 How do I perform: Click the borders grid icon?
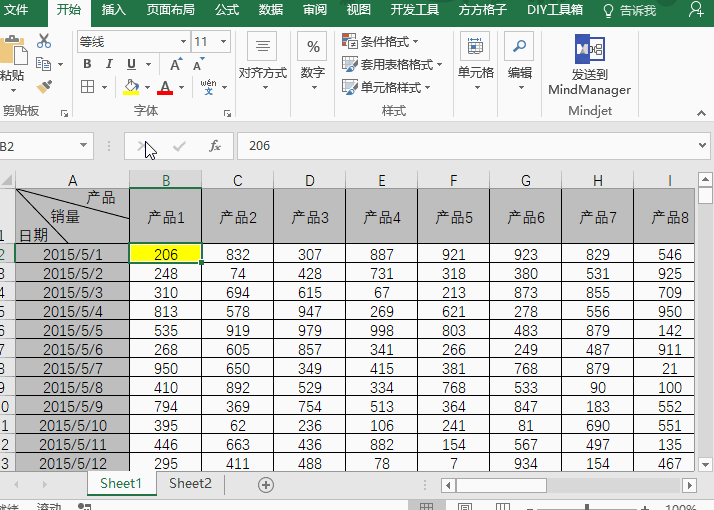(x=86, y=87)
